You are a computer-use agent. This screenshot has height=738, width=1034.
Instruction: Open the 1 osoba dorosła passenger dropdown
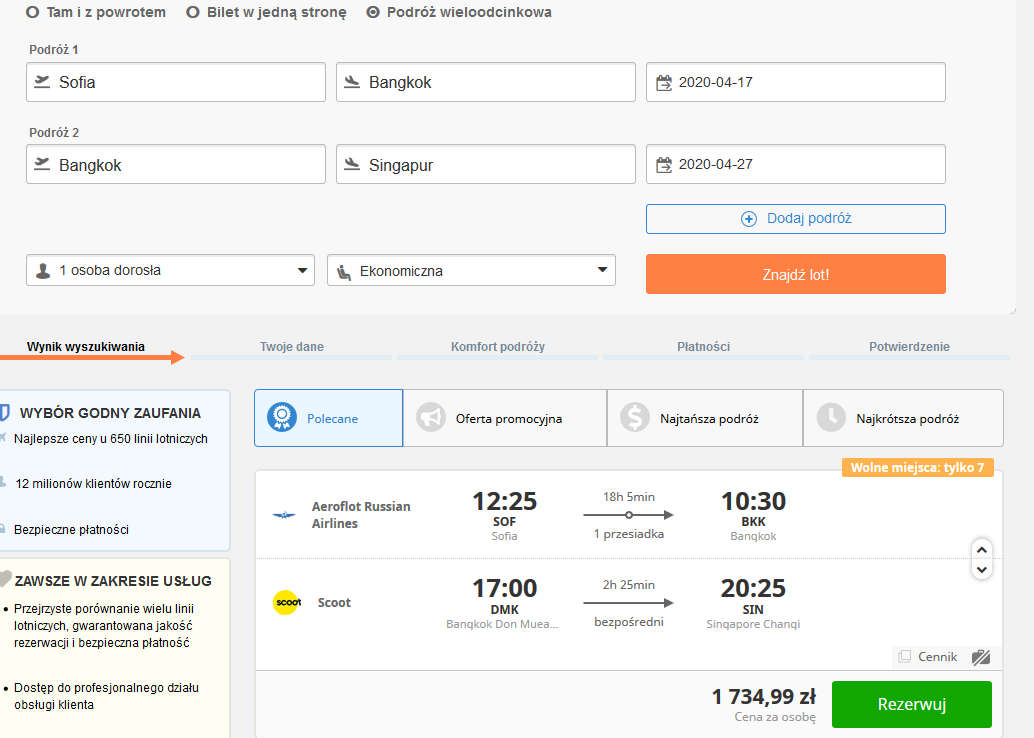pos(171,270)
